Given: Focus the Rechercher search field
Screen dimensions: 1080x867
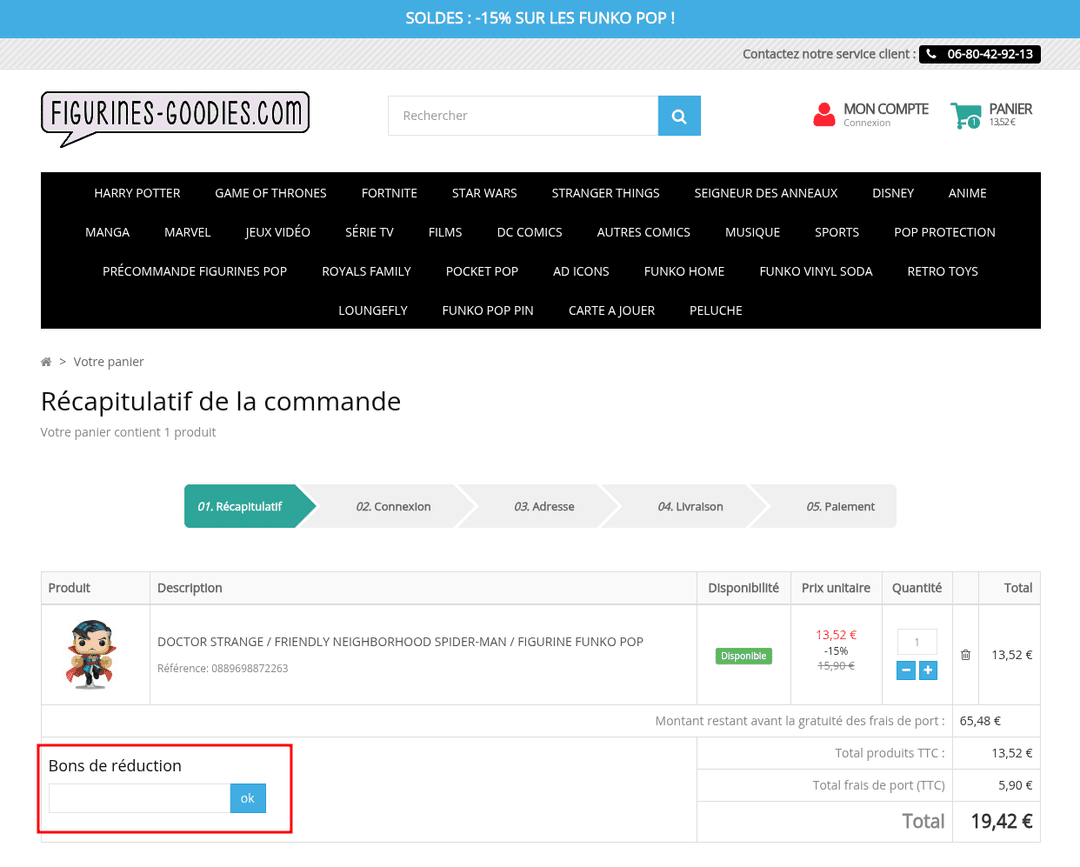Looking at the screenshot, I should tap(523, 116).
